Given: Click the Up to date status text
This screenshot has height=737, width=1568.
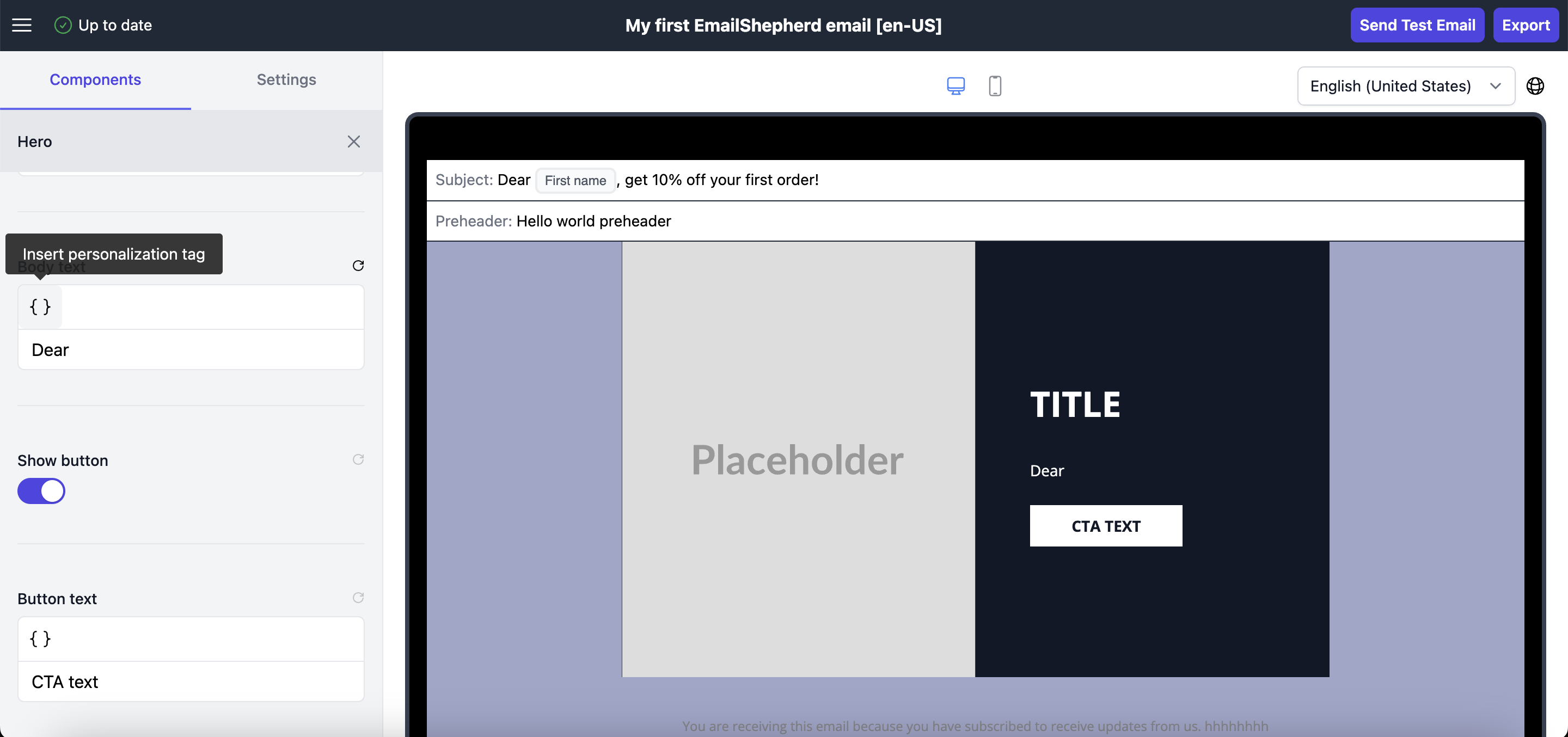Looking at the screenshot, I should pos(115,25).
